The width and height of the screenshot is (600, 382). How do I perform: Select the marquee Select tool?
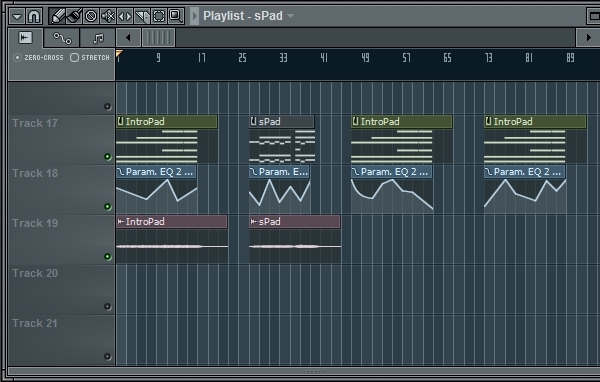[159, 16]
